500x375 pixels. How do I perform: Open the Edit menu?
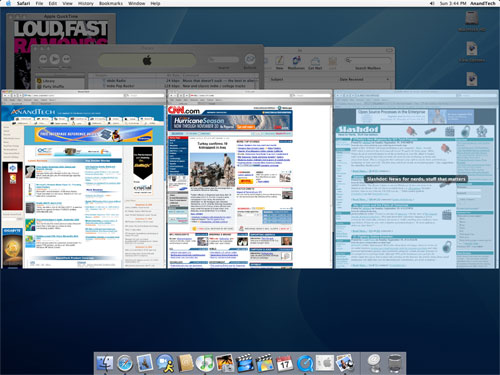[x=53, y=3]
